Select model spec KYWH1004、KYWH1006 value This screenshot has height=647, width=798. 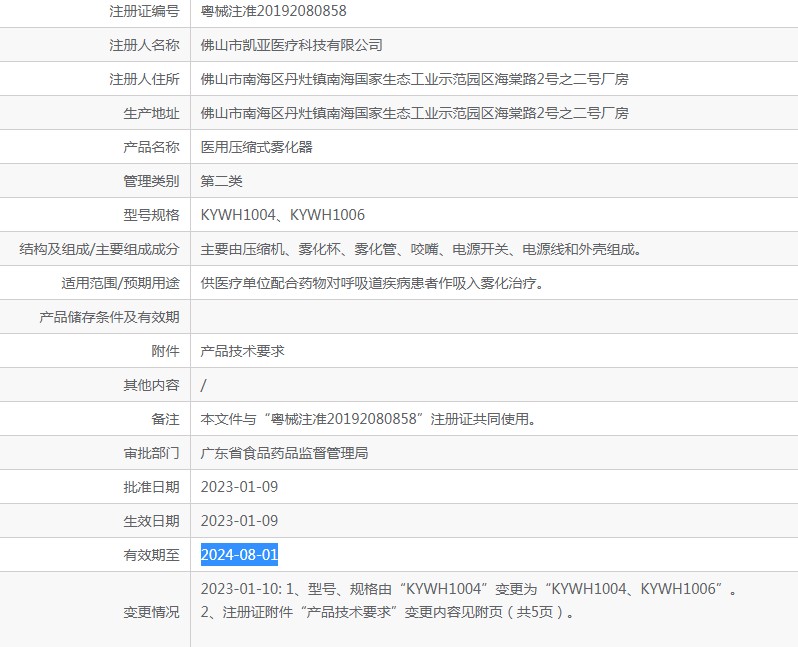tap(282, 215)
